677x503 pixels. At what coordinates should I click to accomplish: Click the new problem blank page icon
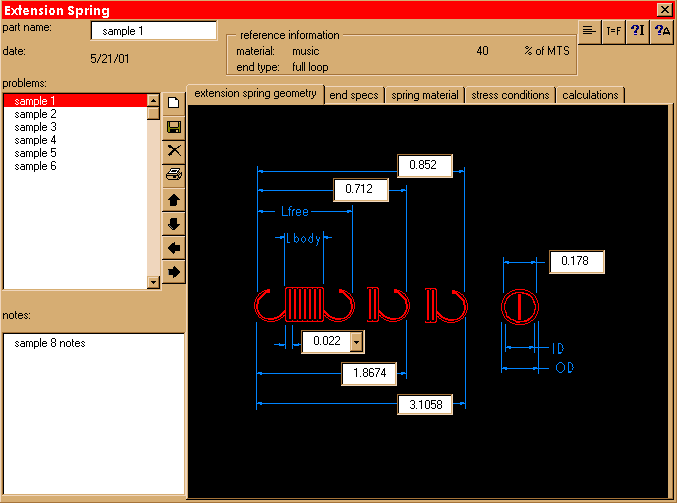point(174,102)
